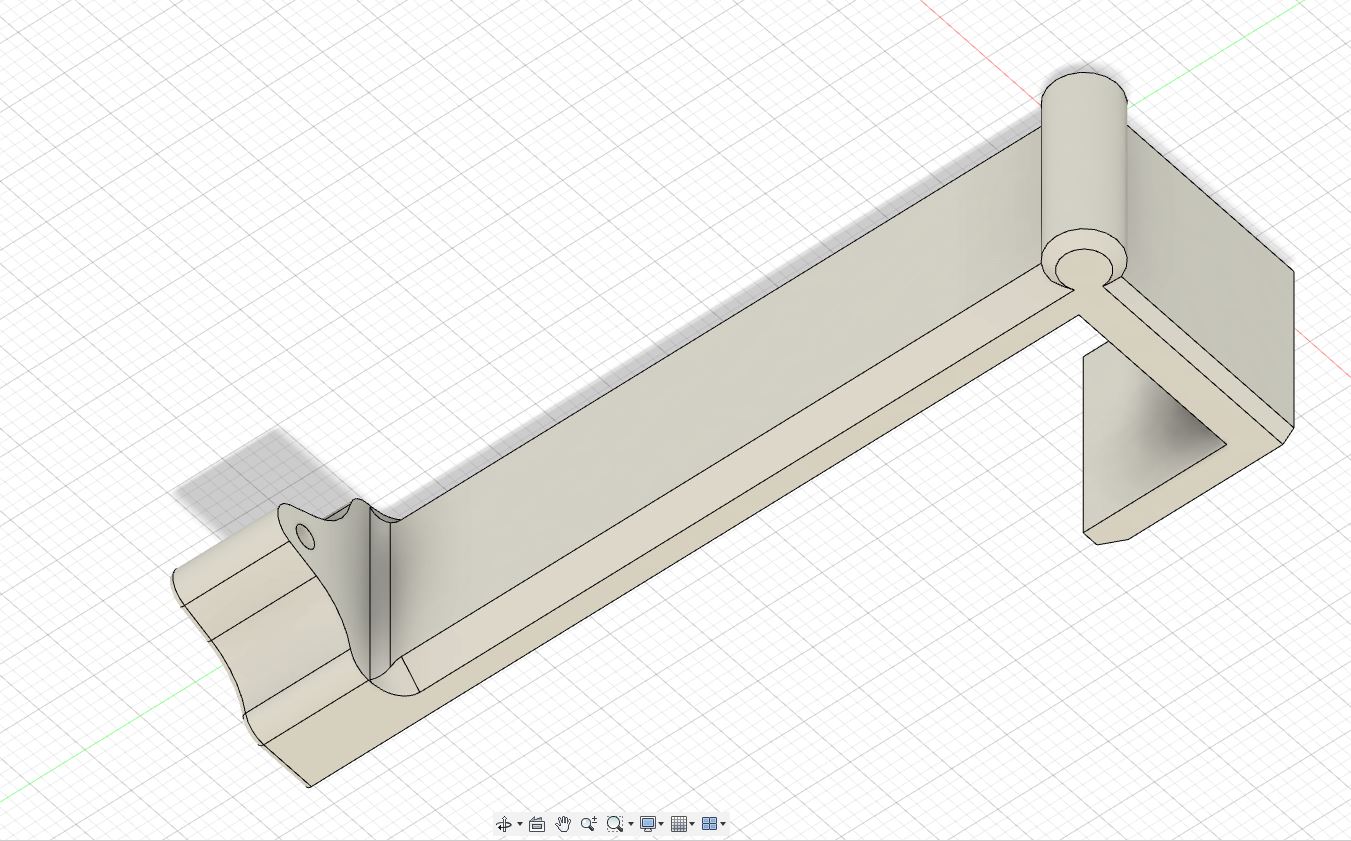
Task: Open the Zoom Window dropdown menu
Action: click(630, 823)
